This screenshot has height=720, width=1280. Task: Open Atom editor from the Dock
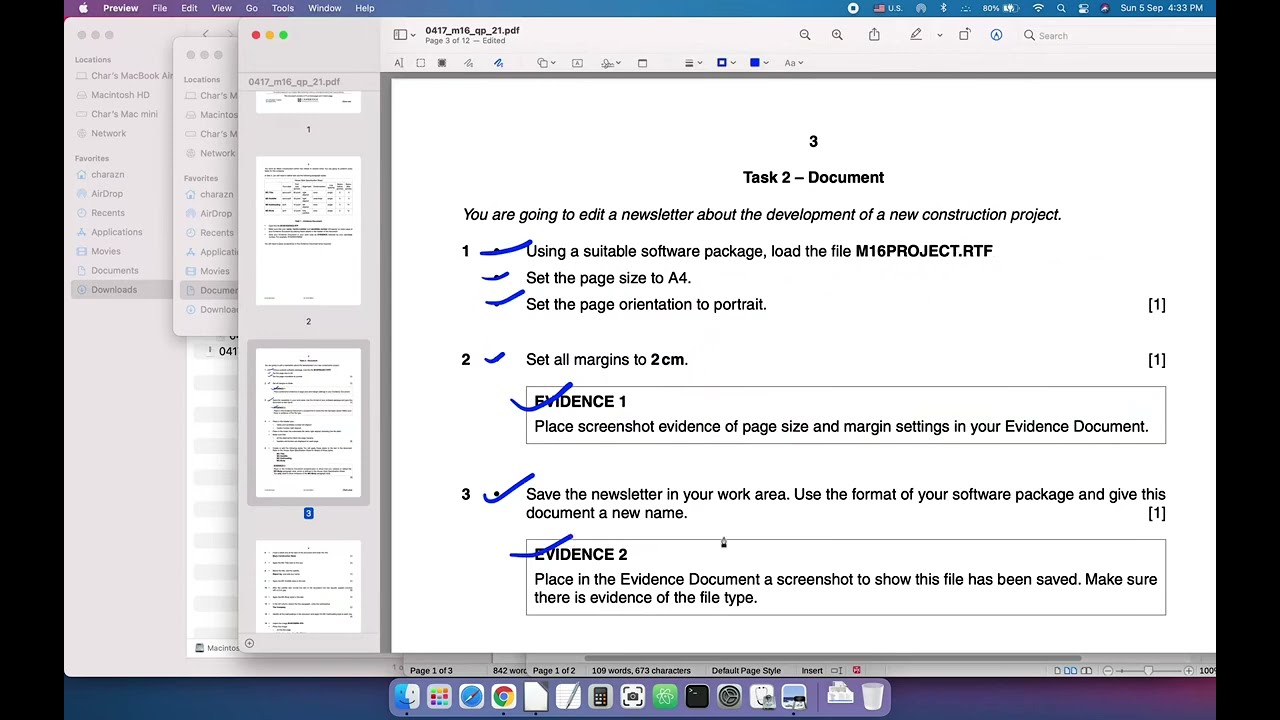[x=664, y=696]
